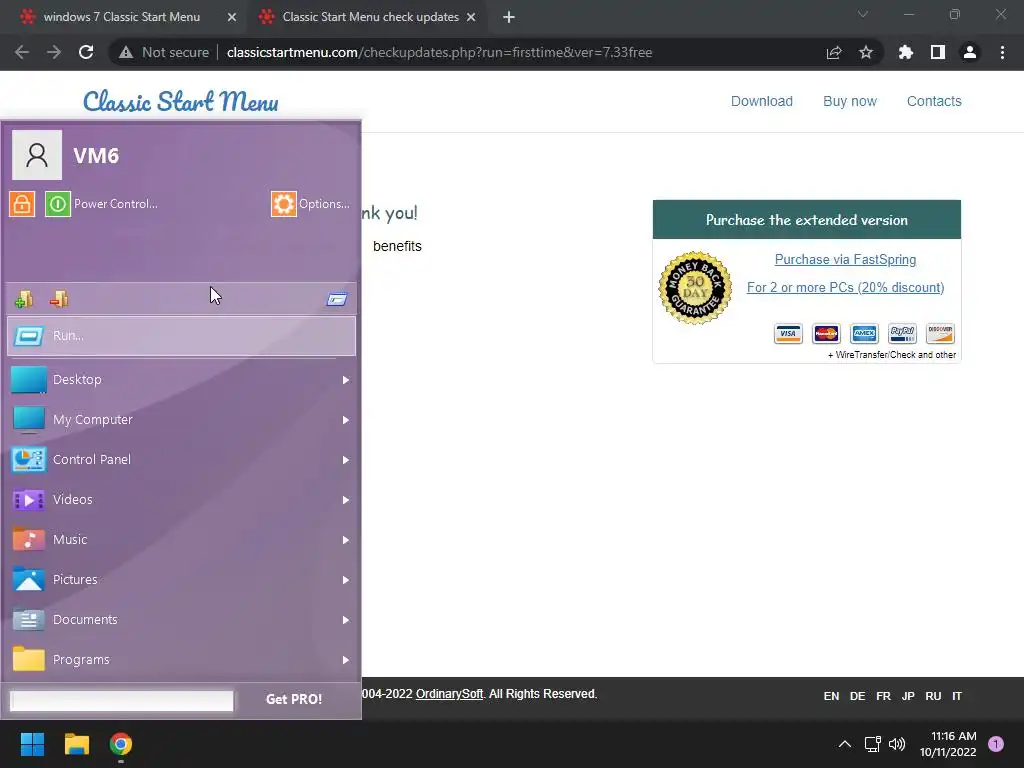The image size is (1024, 768).
Task: Open Chrome tab search dropdown chevron
Action: (x=863, y=14)
